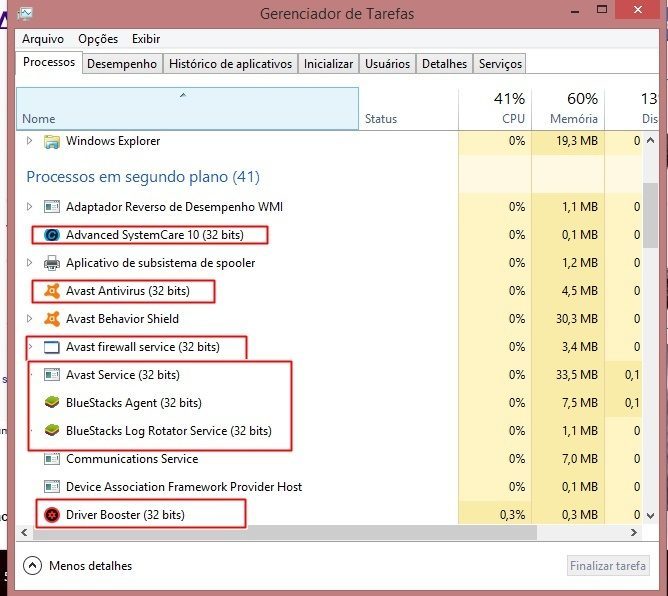Viewport: 668px width, 596px height.
Task: Click the 4,5 MB memory value
Action: pos(580,291)
